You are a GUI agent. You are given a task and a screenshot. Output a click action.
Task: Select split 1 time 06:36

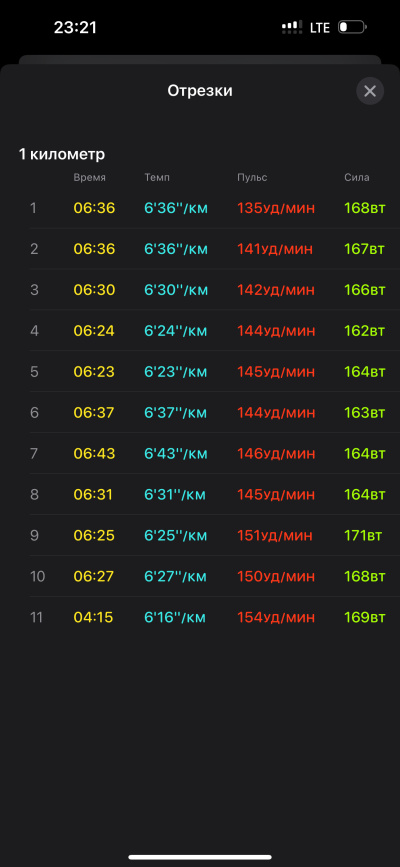tap(95, 208)
